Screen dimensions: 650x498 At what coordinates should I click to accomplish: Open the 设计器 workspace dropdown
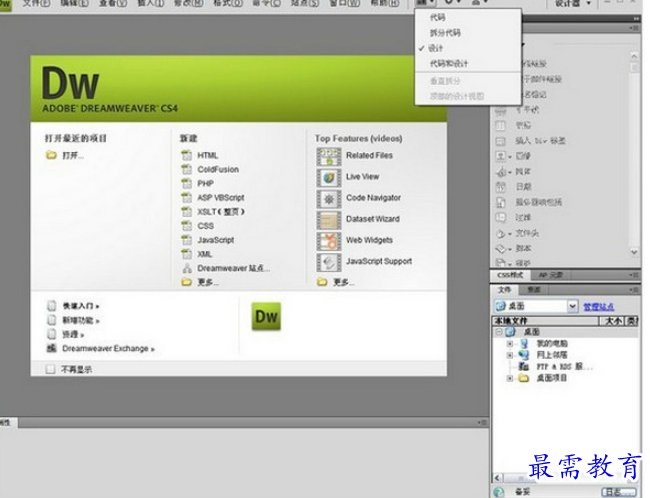[574, 3]
